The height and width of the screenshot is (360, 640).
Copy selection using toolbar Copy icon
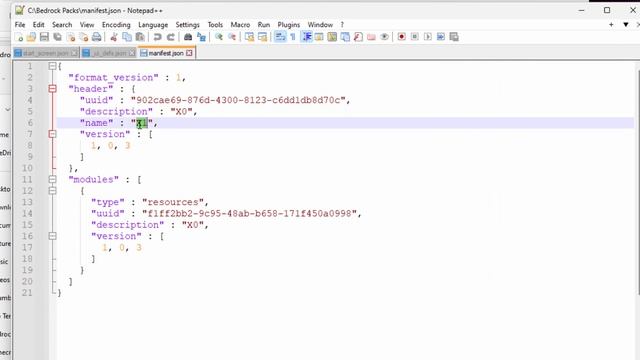[127, 37]
